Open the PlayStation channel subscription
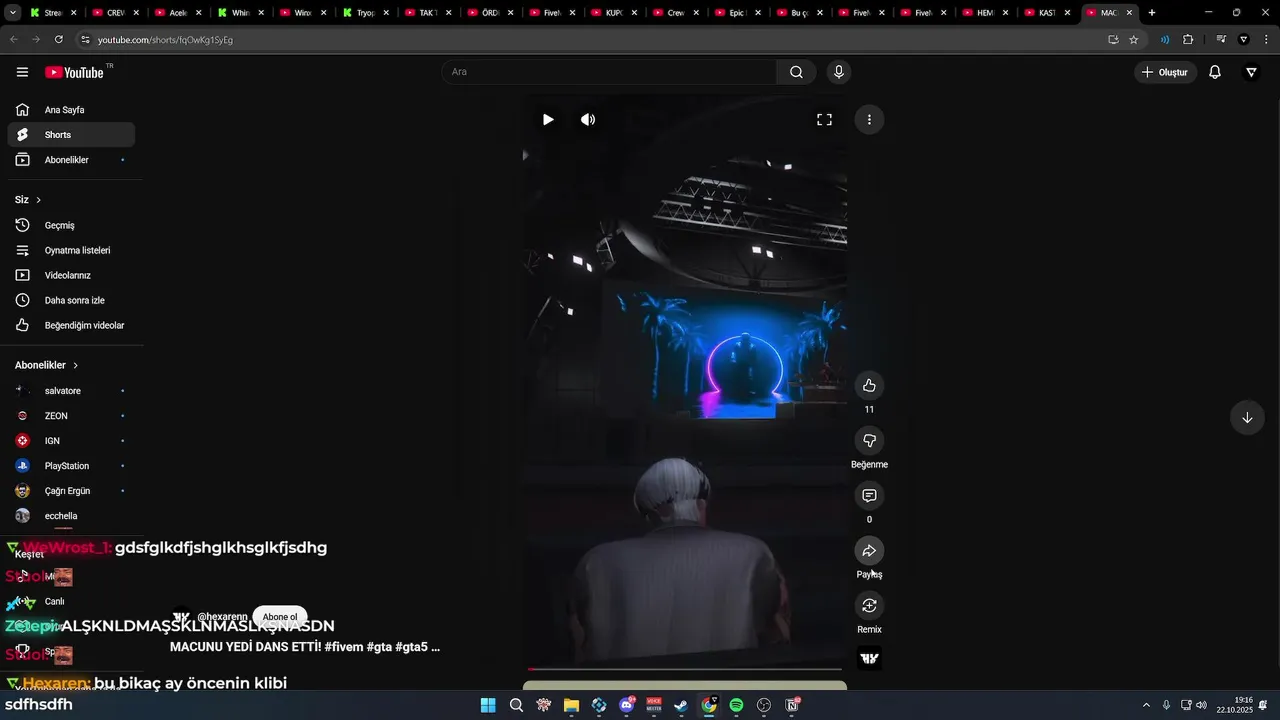The height and width of the screenshot is (720, 1280). coord(71,466)
